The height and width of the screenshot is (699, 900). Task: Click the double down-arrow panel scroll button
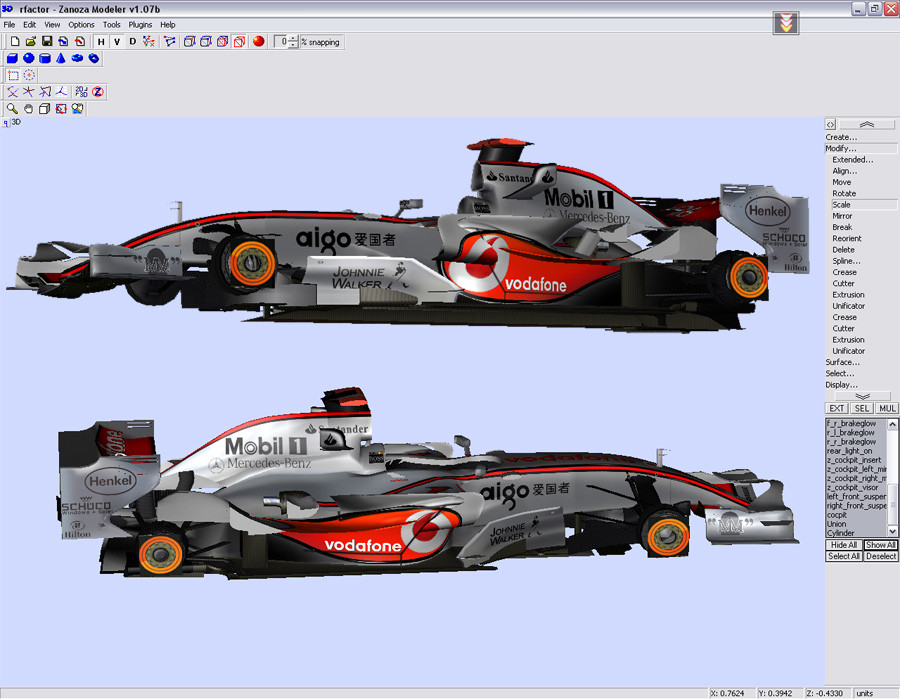pyautogui.click(x=862, y=396)
